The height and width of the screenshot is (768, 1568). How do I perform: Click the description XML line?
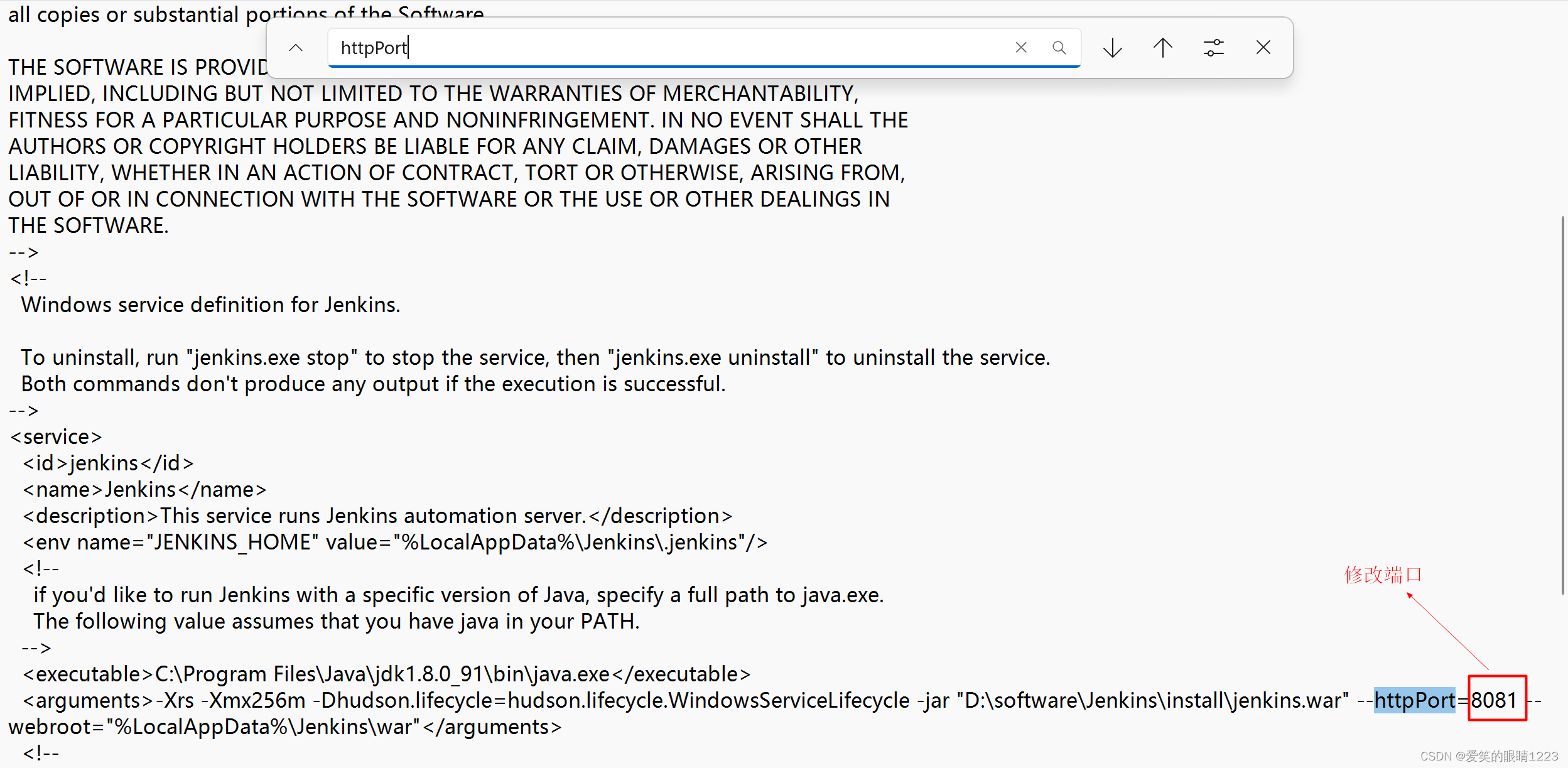377,516
